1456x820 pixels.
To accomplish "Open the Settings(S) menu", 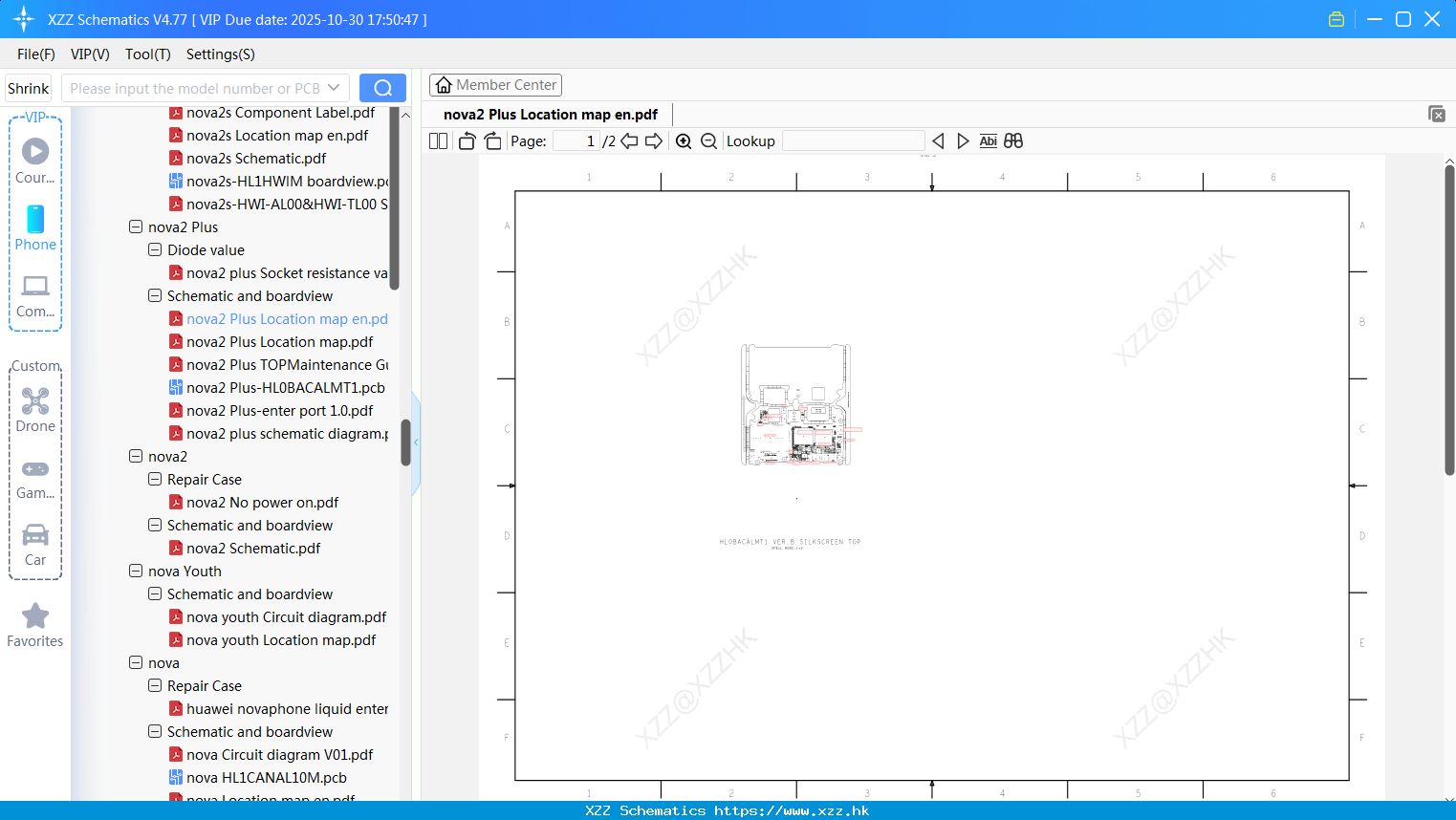I will click(x=221, y=54).
